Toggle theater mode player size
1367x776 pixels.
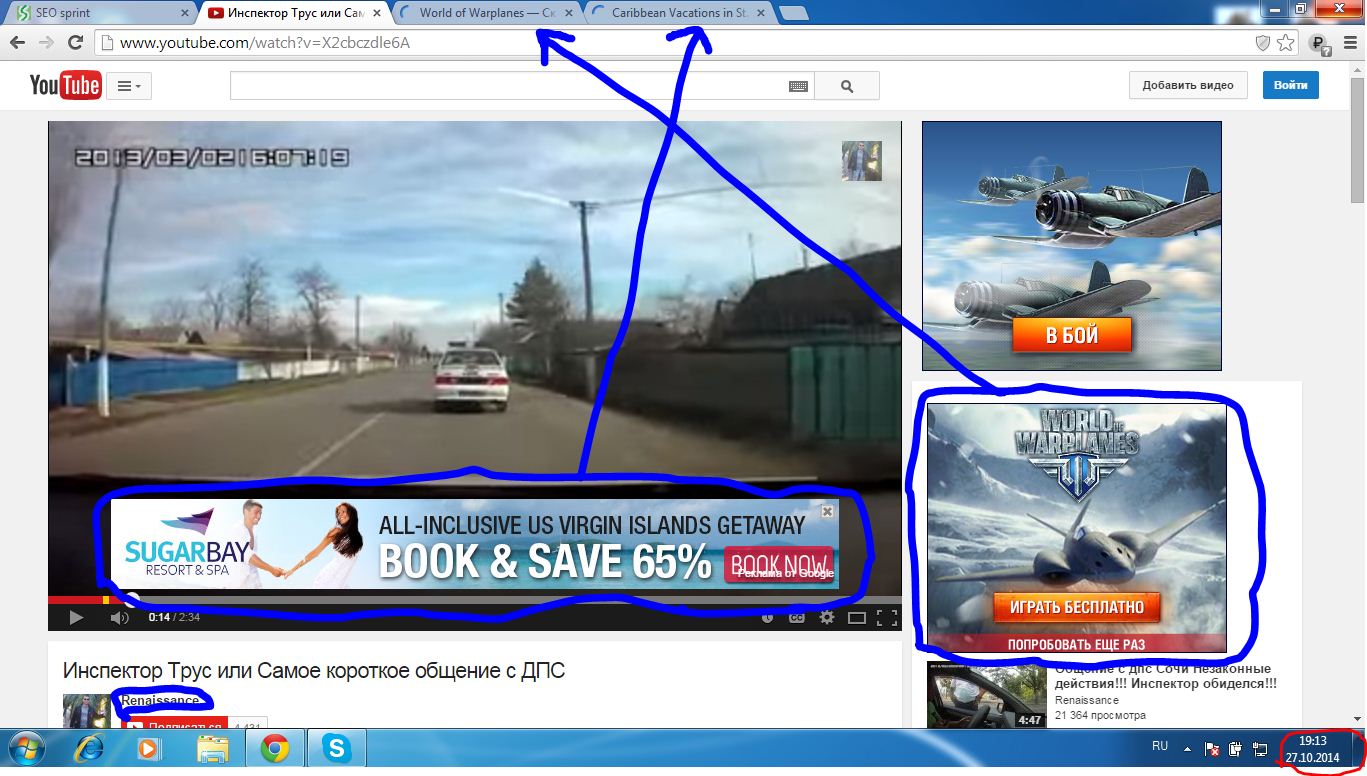857,617
